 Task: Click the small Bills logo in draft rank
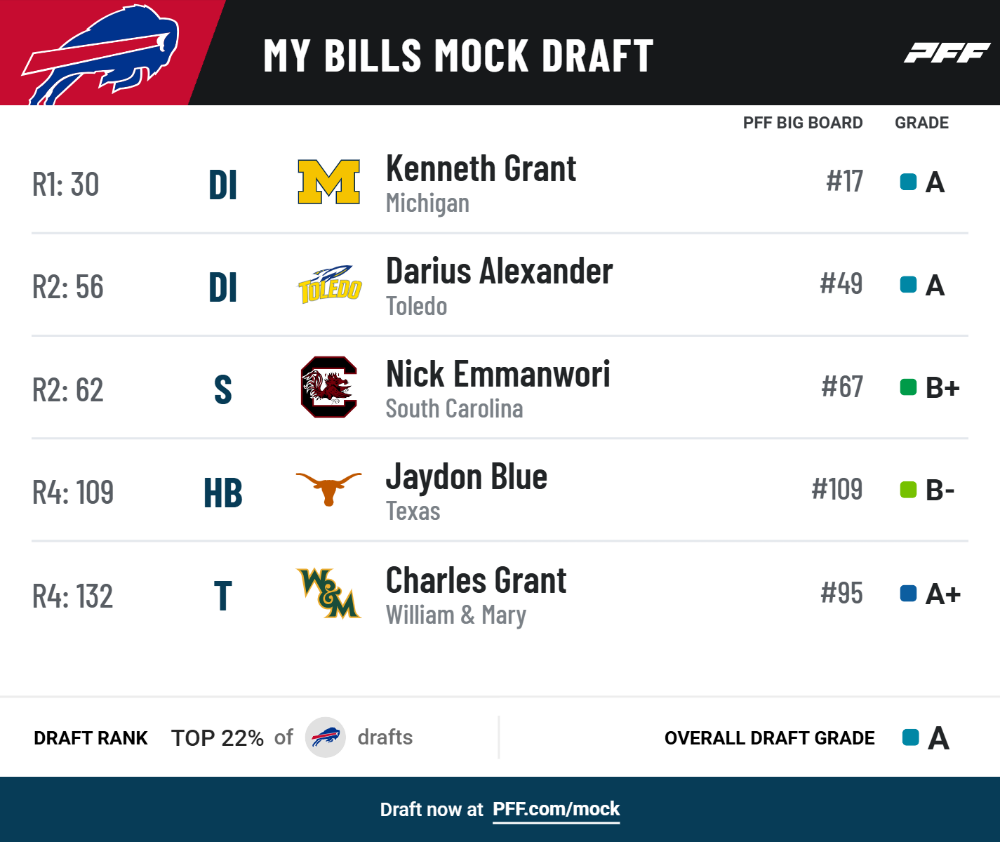[x=325, y=737]
